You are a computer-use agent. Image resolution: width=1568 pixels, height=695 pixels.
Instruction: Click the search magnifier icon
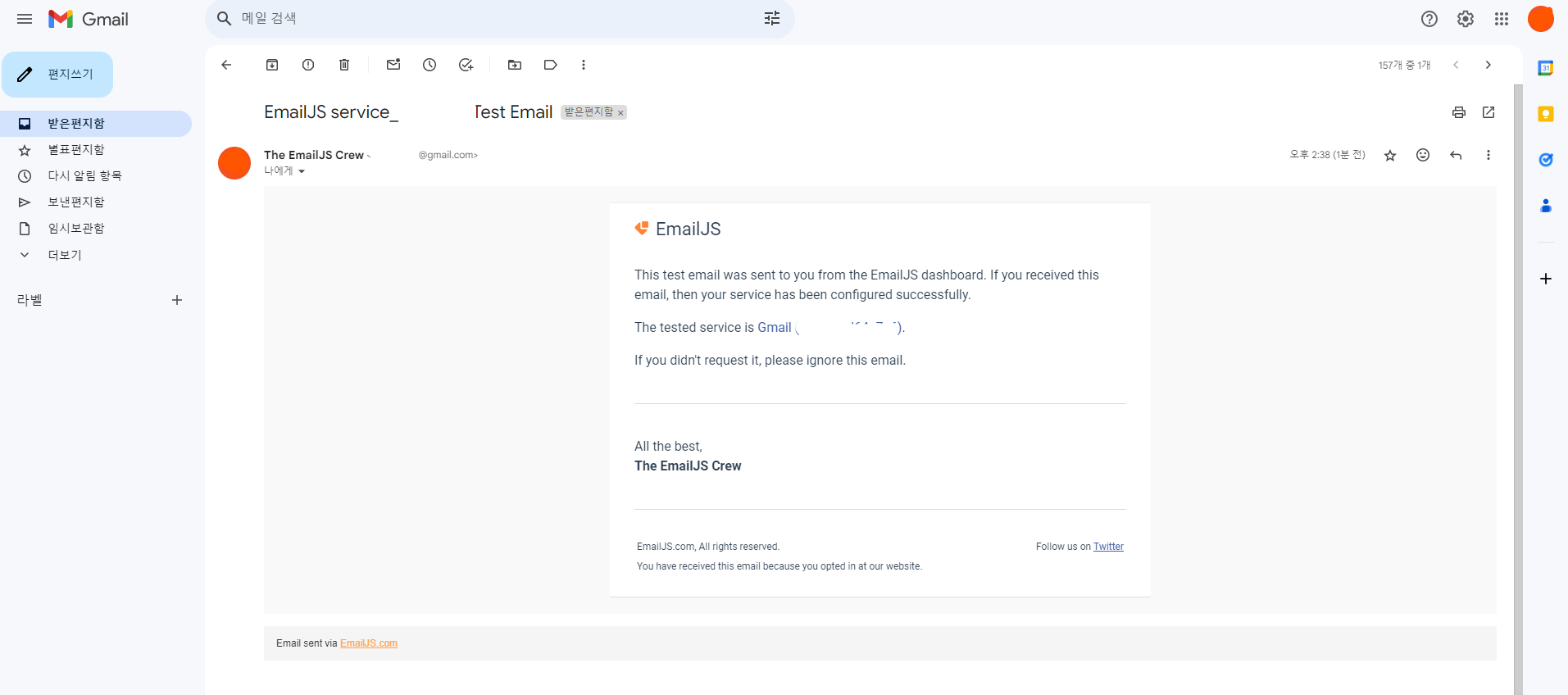(x=224, y=19)
